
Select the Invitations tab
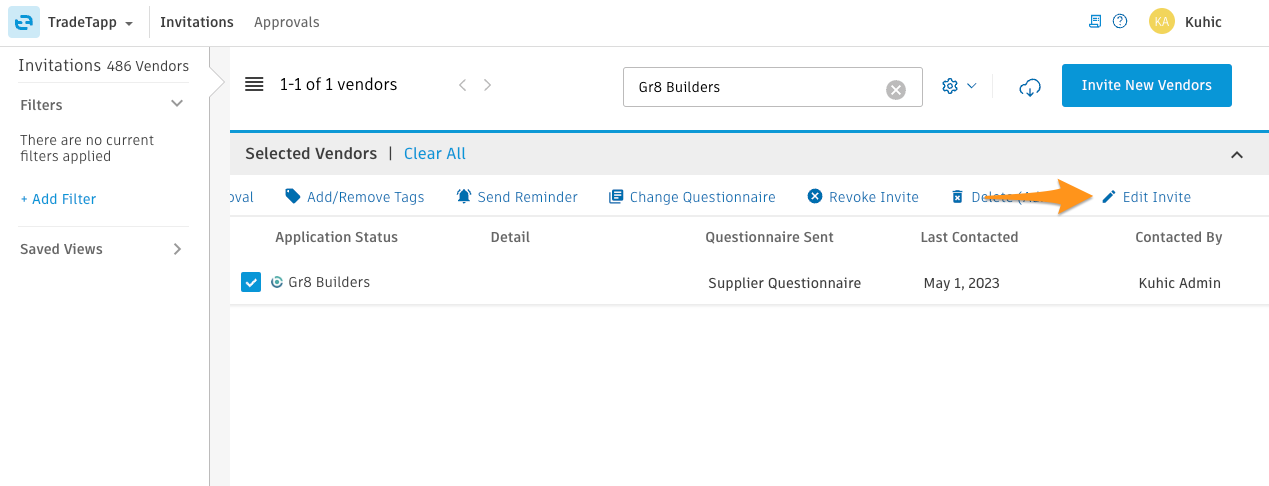pyautogui.click(x=197, y=22)
